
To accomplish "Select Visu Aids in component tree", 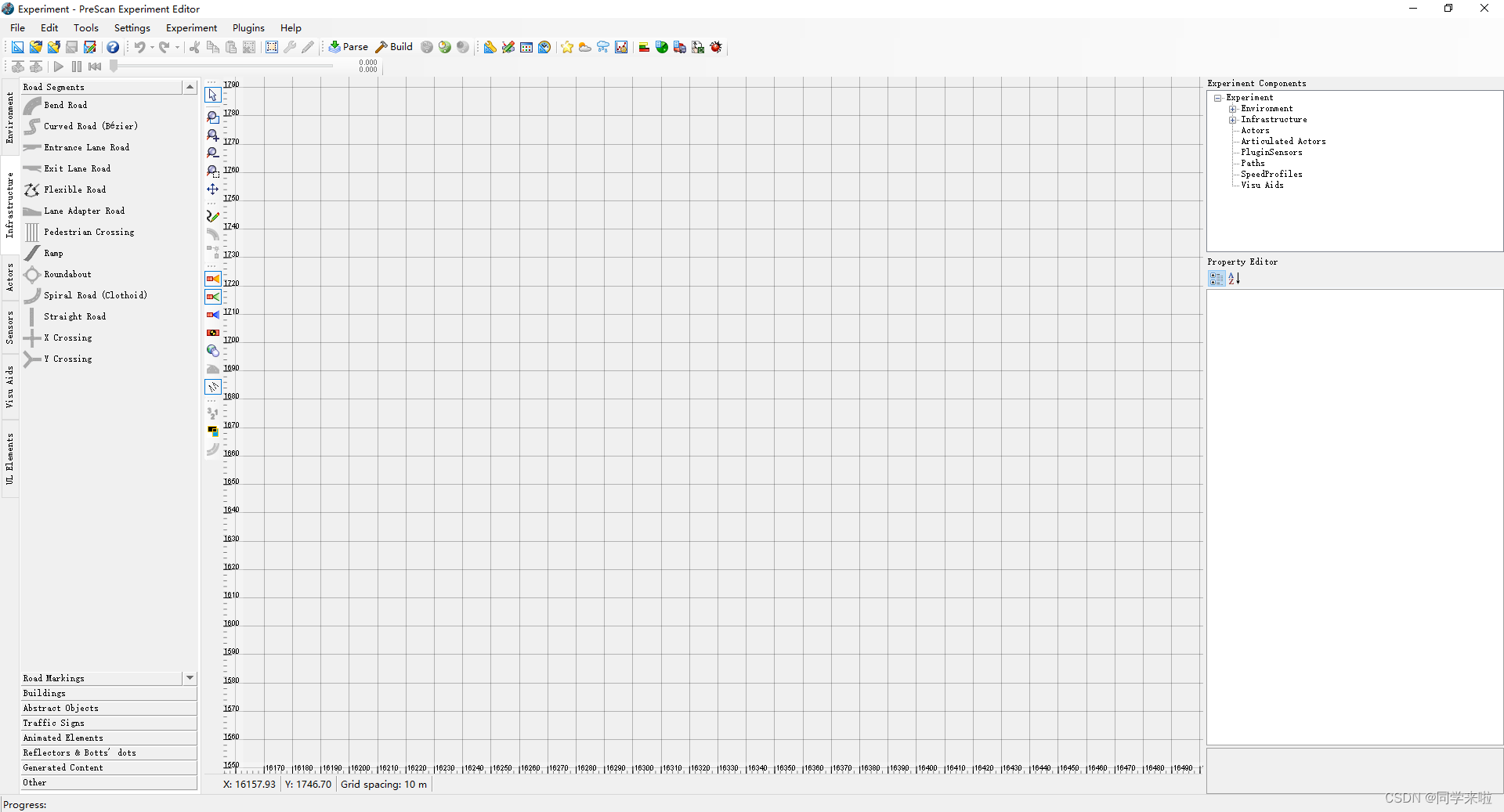I will [1262, 186].
